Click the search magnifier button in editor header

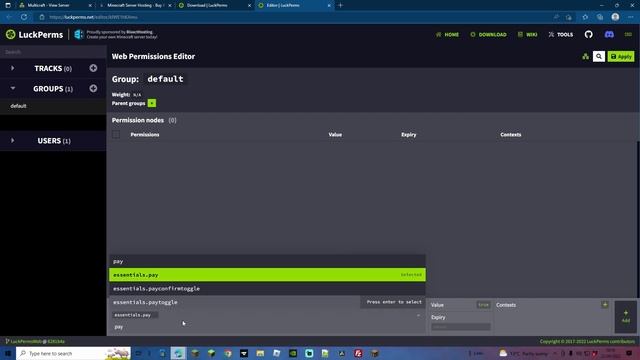click(x=599, y=56)
